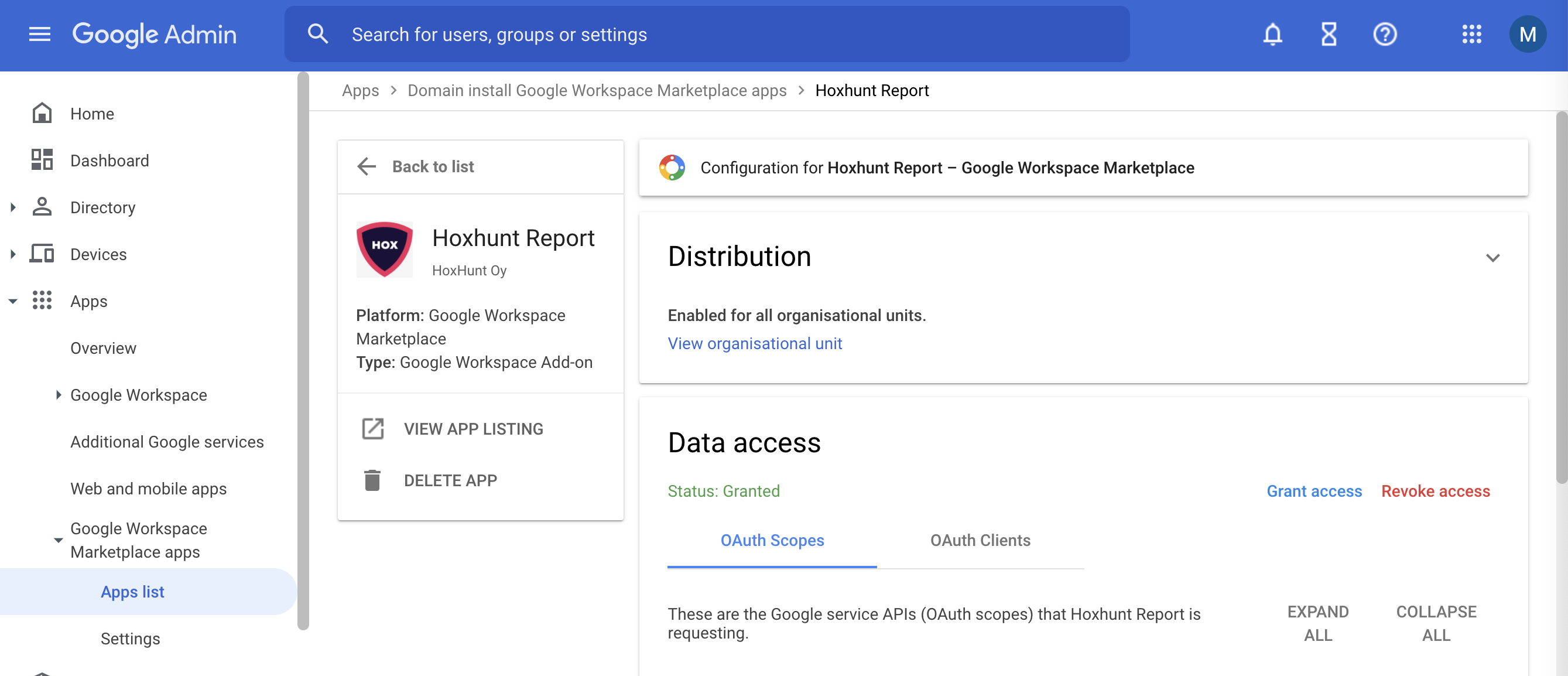Open Settings under Marketplace apps
This screenshot has height=676, width=1568.
[130, 639]
